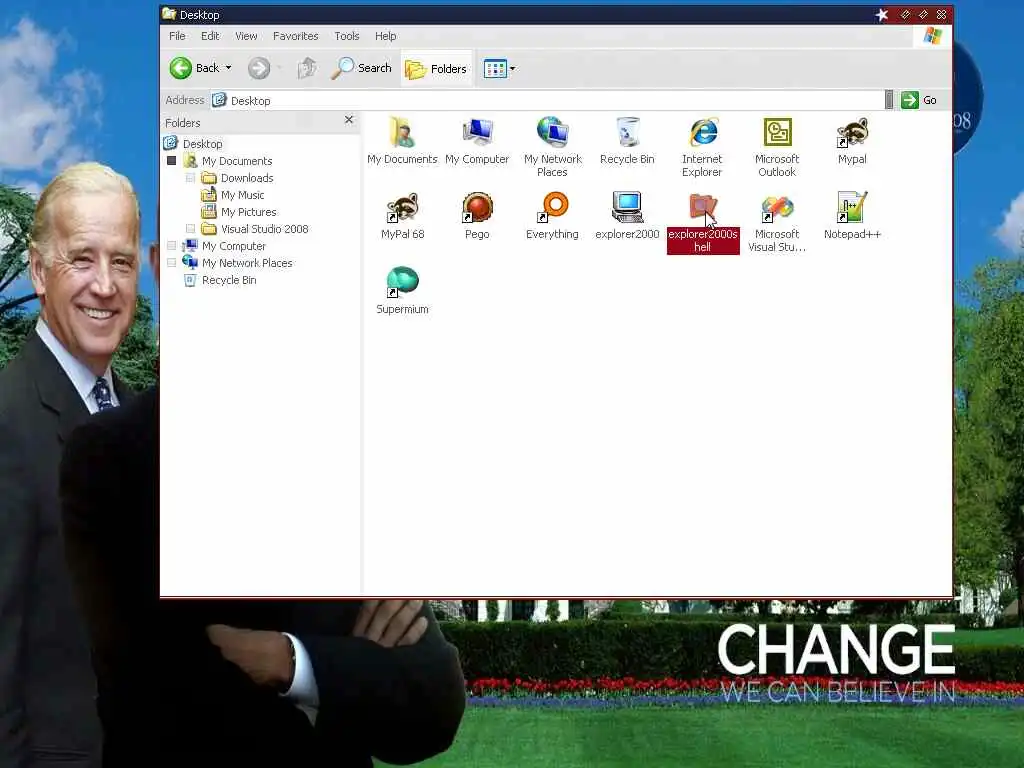Open the address bar dropdown
This screenshot has width=1024, height=768.
tap(889, 100)
